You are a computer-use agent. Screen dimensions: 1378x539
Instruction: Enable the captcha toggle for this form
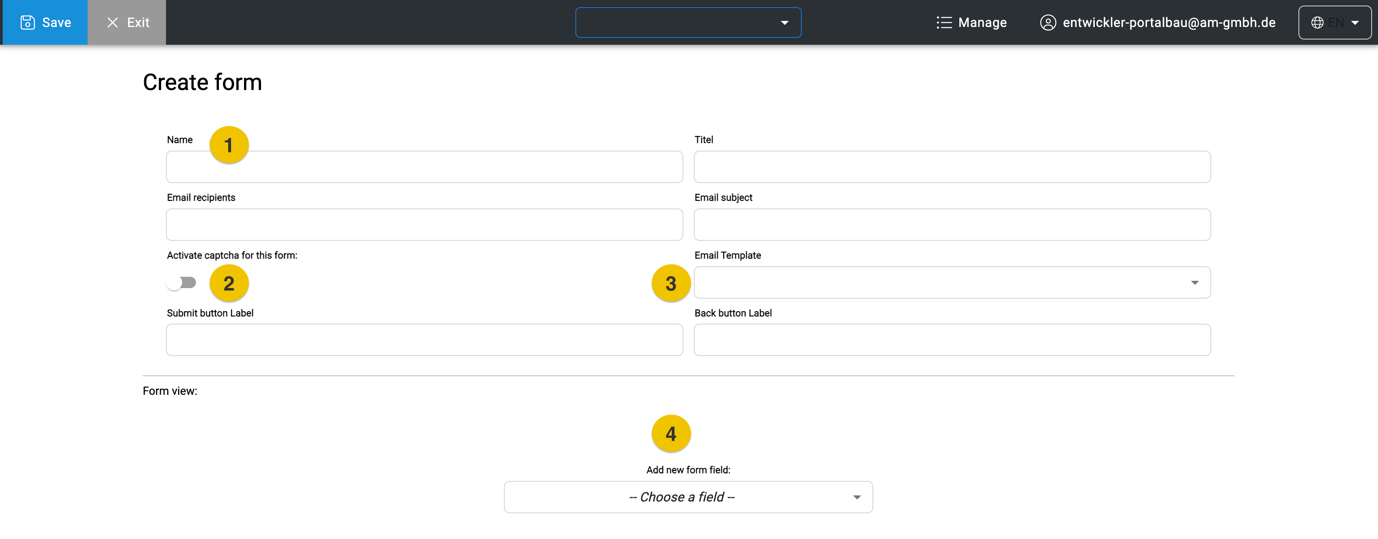click(x=181, y=283)
